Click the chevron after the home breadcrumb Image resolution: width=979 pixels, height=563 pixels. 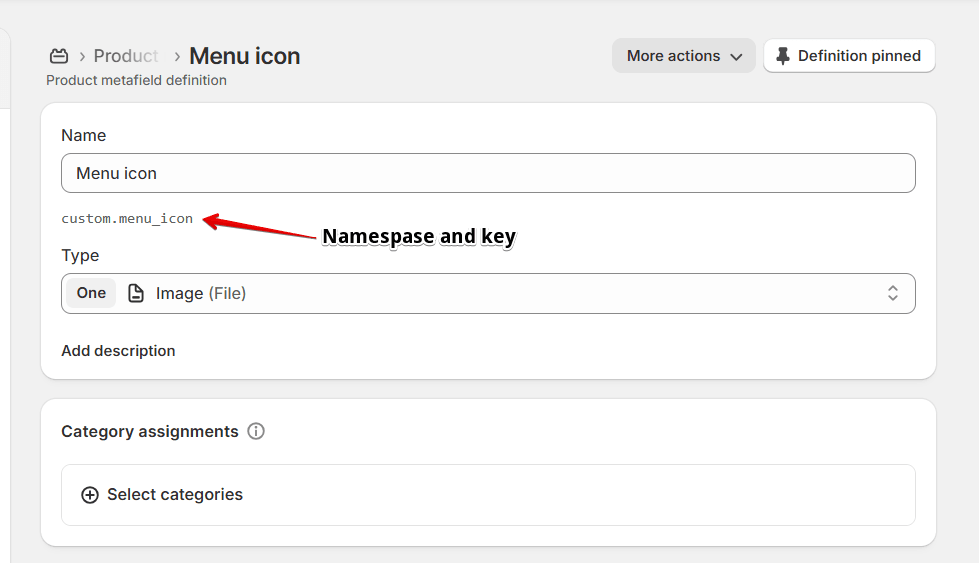82,57
